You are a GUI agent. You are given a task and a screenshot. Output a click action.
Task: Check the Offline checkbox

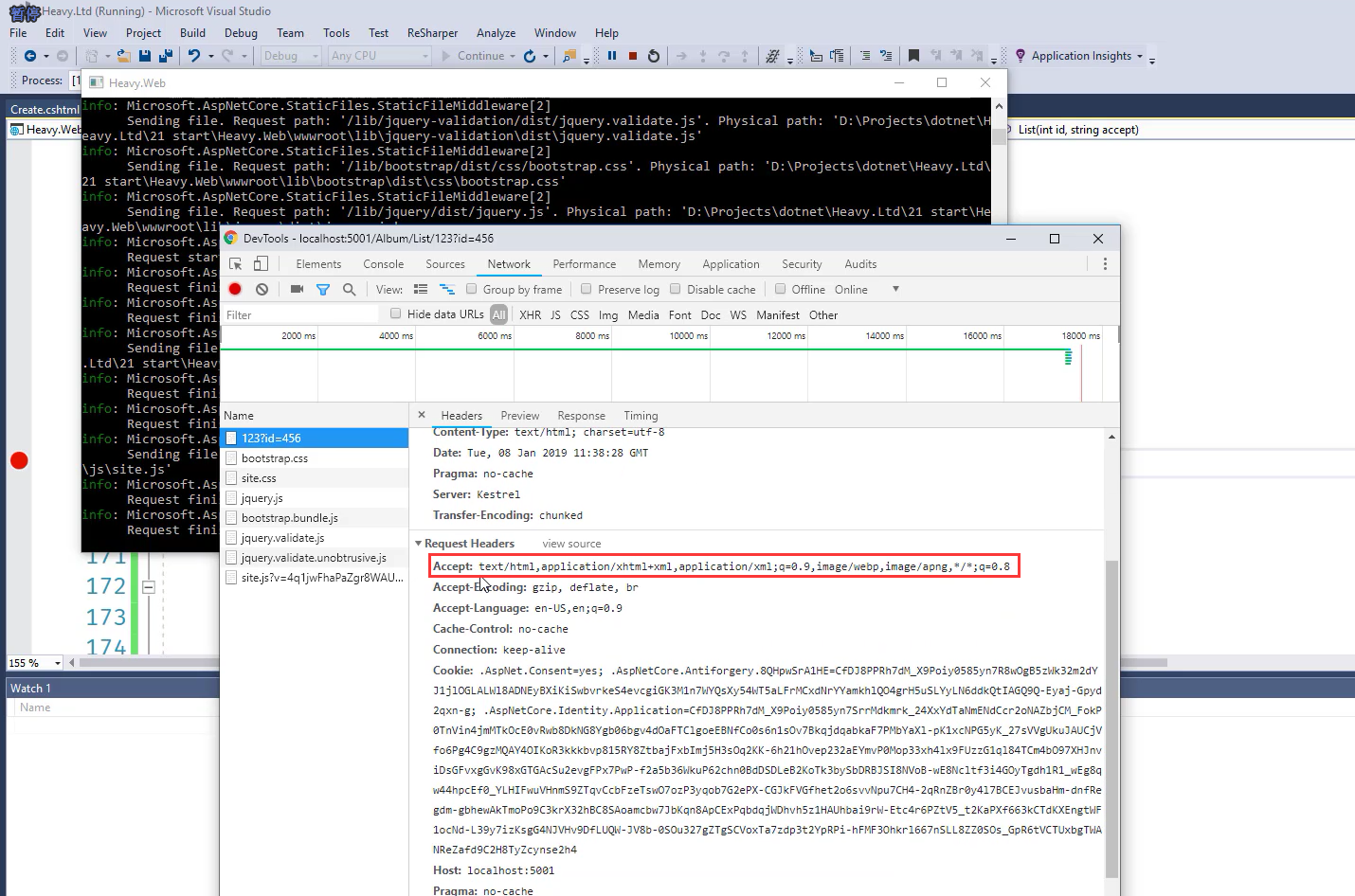[780, 289]
